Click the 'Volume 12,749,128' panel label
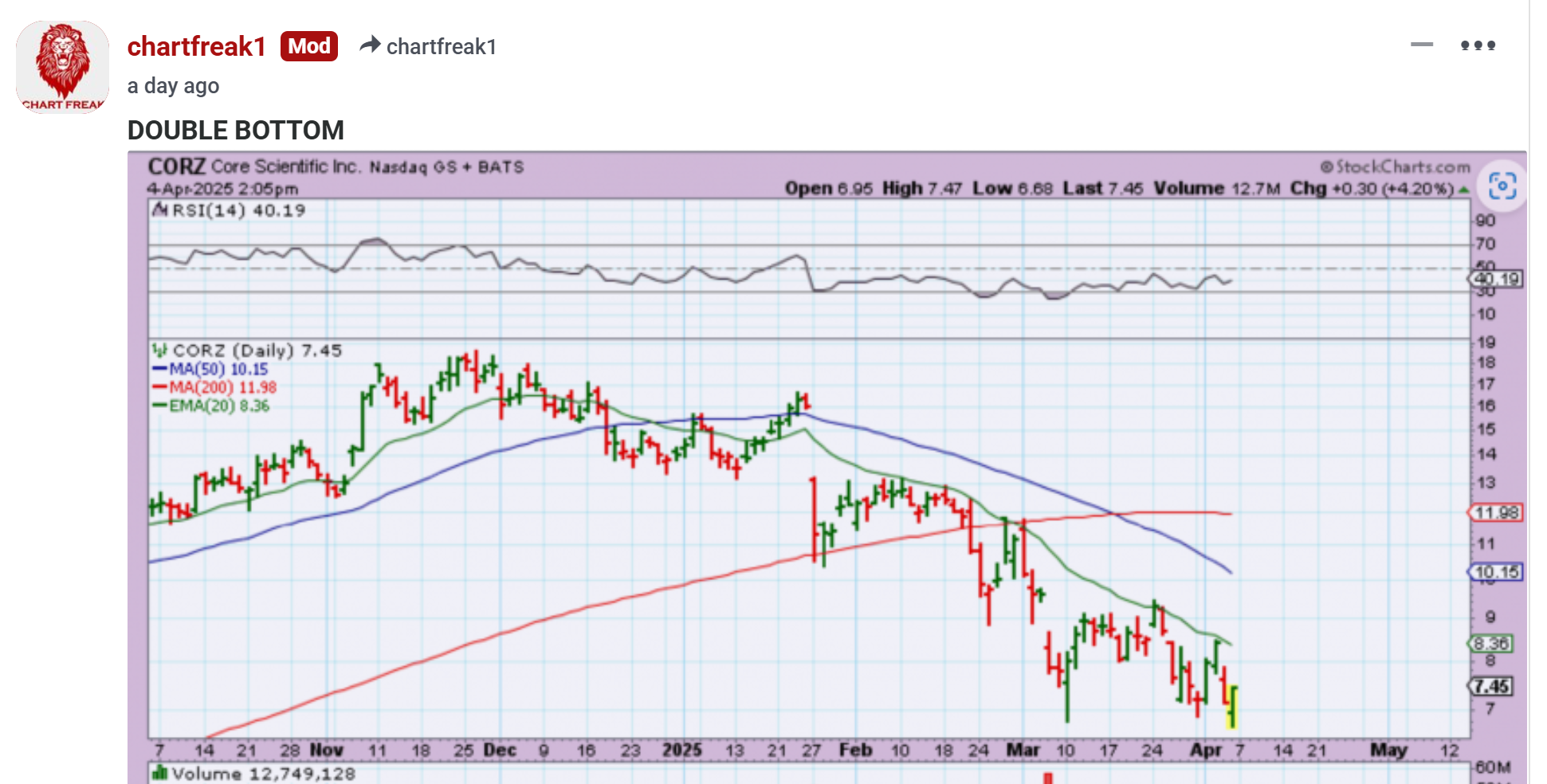This screenshot has height=784, width=1547. tap(263, 774)
